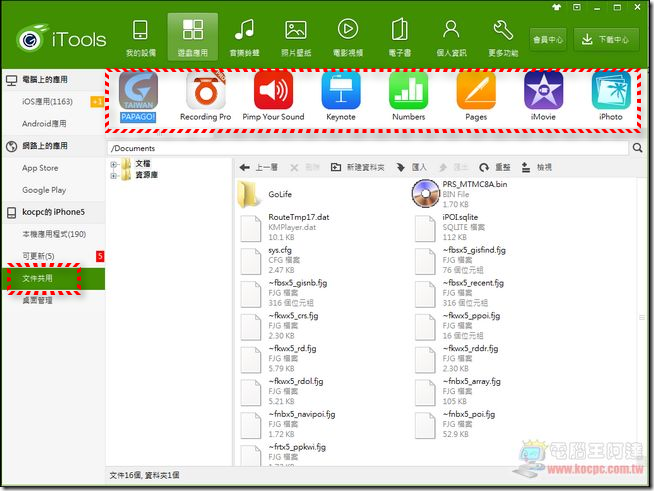
Task: Select the sys.cfg file
Action: 271,260
